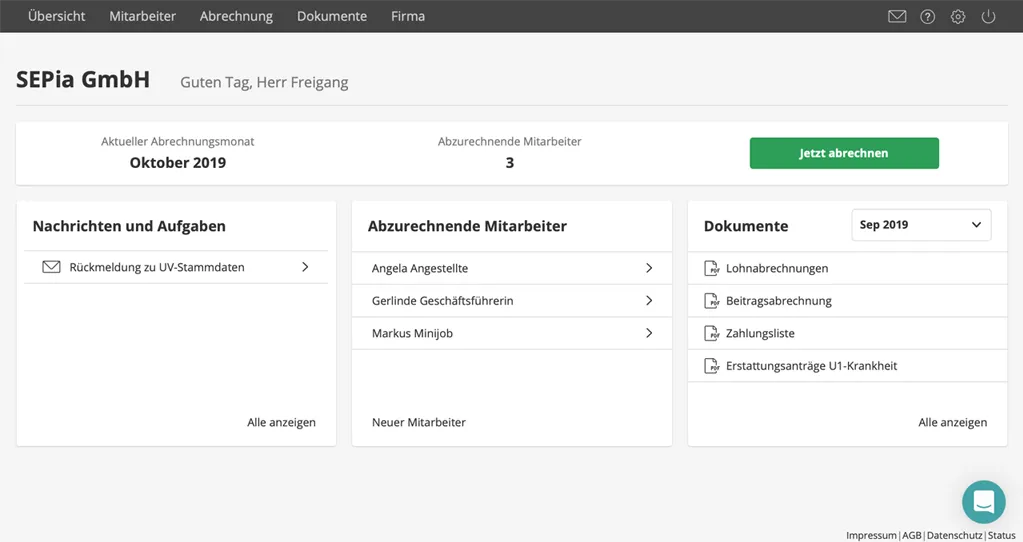
Task: Open the Mitarbeiter menu
Action: (x=142, y=16)
